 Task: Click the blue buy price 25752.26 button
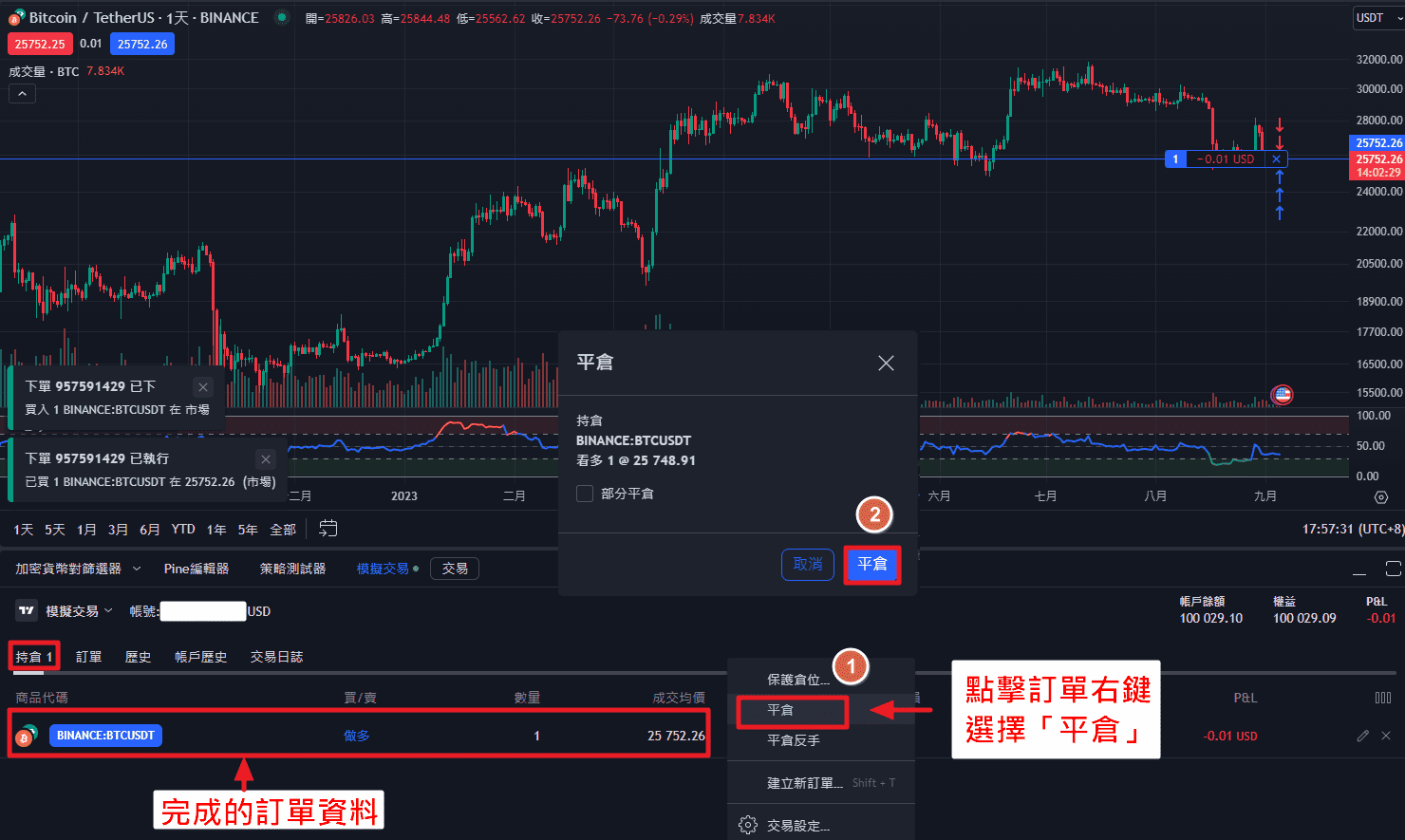[x=142, y=44]
